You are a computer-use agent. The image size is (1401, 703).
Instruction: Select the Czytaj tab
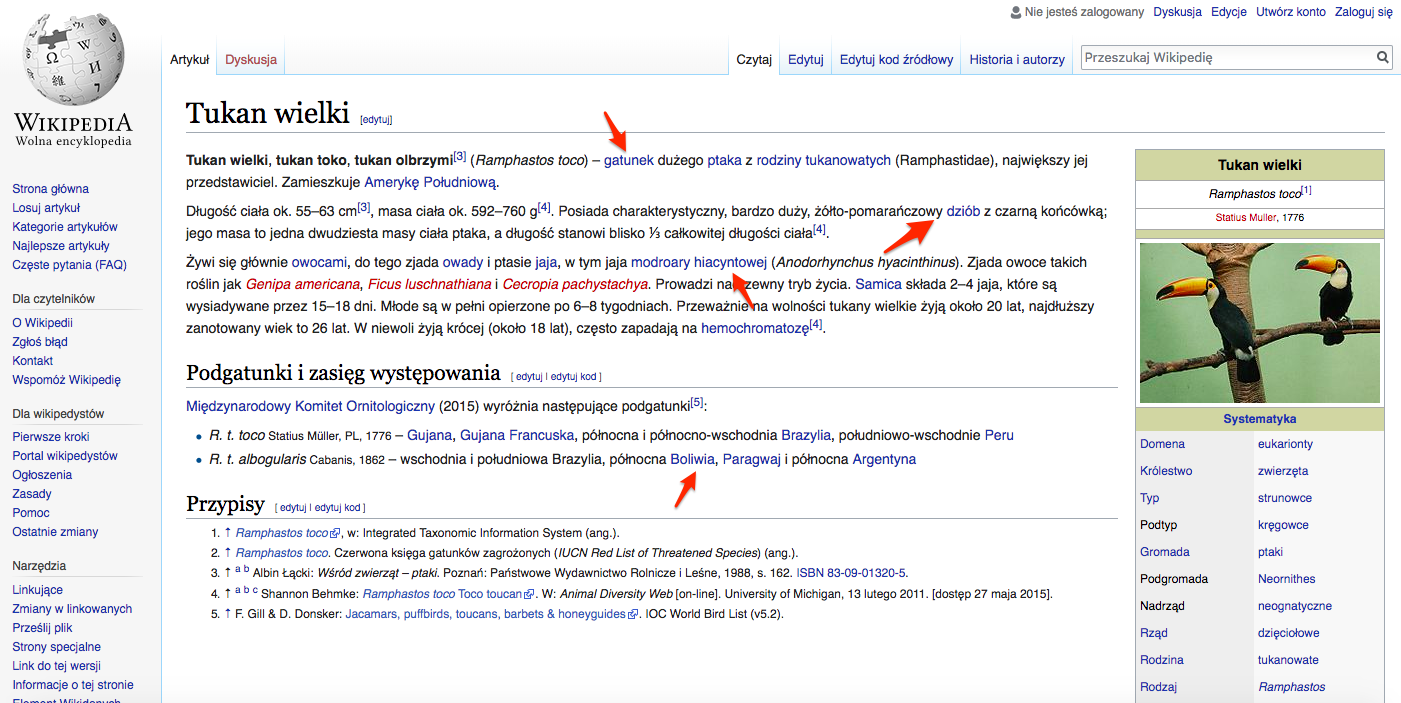pyautogui.click(x=754, y=59)
